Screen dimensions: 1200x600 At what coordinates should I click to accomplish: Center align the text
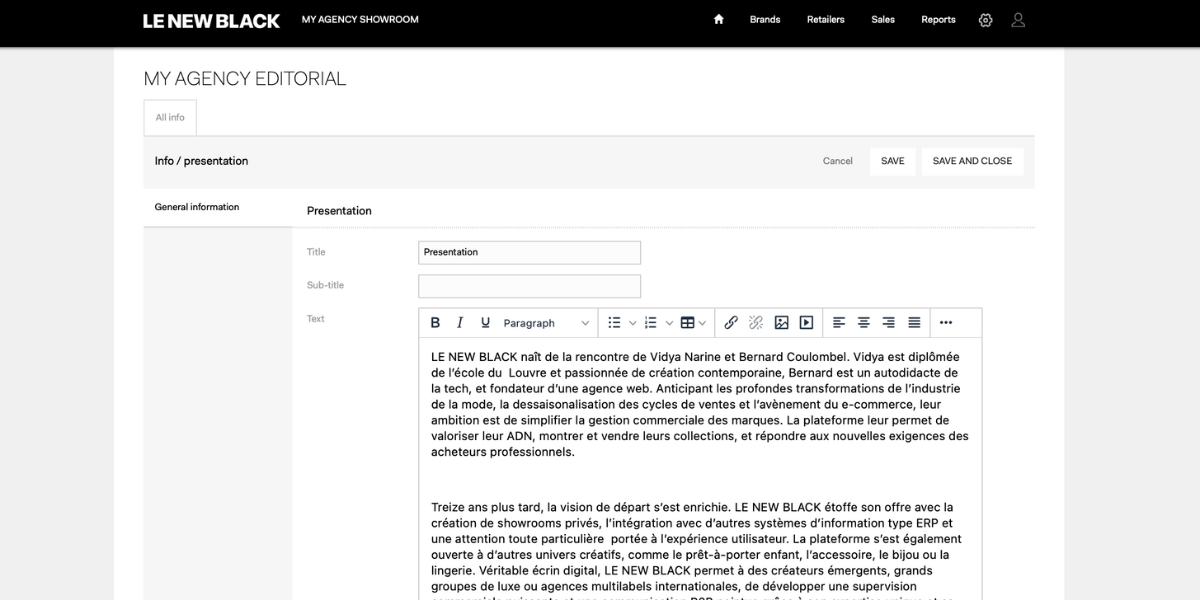point(864,323)
